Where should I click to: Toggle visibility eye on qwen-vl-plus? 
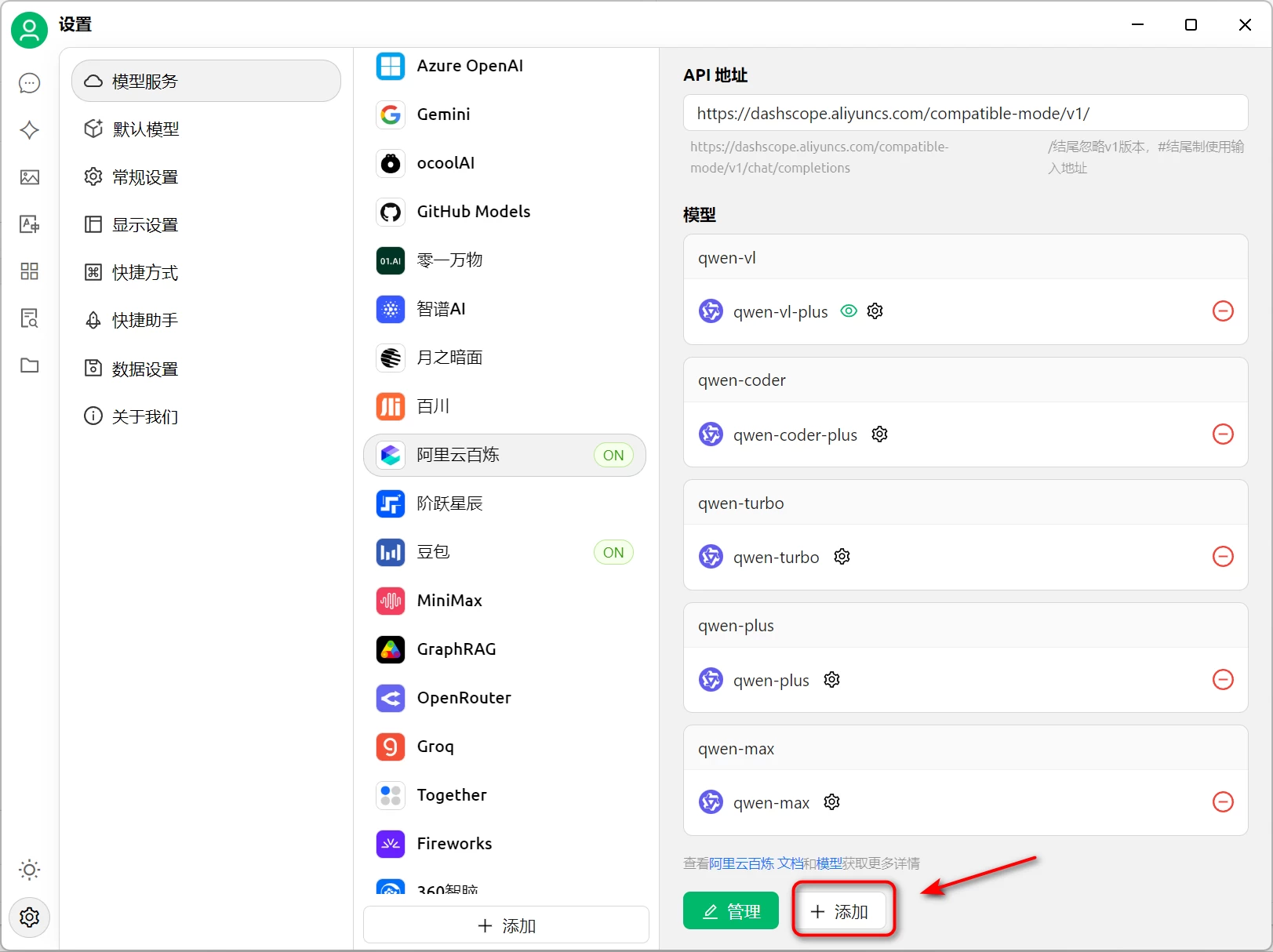pos(849,311)
